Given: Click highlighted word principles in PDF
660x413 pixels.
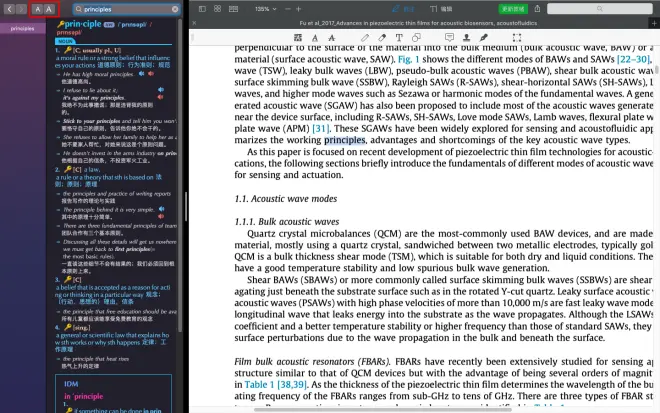Looking at the screenshot, I should (345, 140).
